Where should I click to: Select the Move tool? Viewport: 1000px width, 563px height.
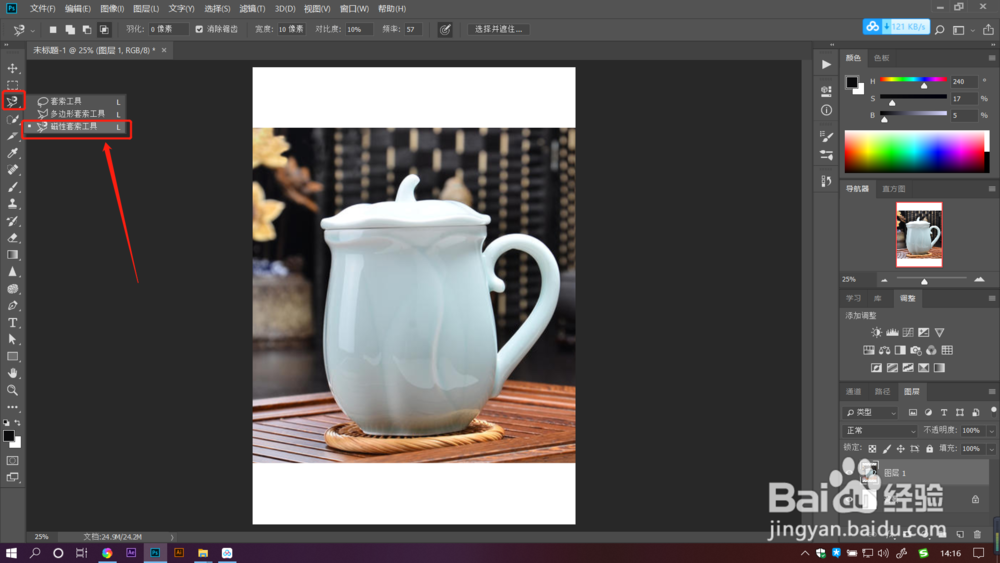pyautogui.click(x=12, y=68)
